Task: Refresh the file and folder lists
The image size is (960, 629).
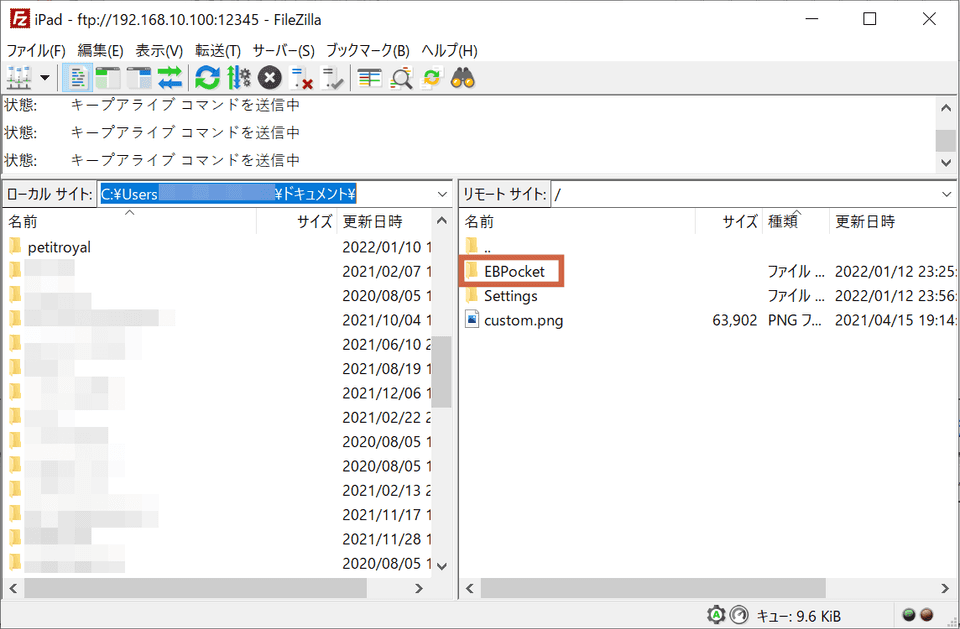Action: pos(207,77)
